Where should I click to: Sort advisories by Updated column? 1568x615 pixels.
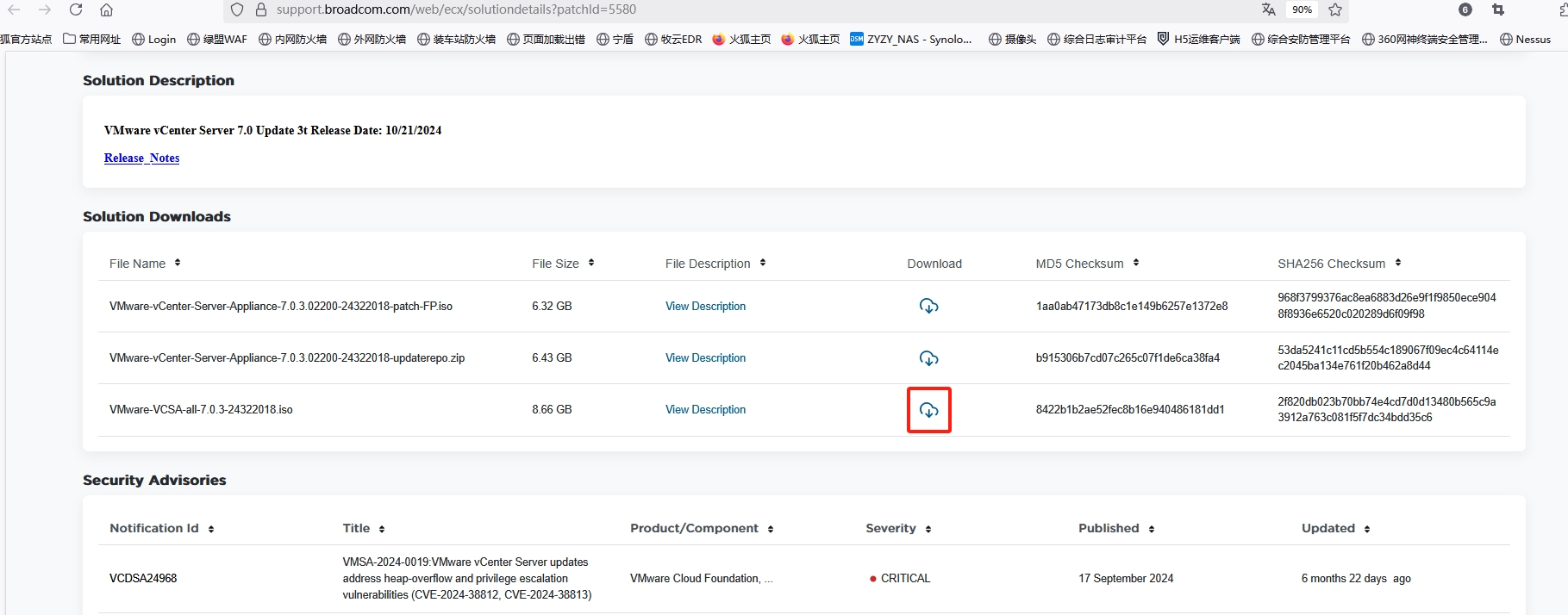(1367, 529)
